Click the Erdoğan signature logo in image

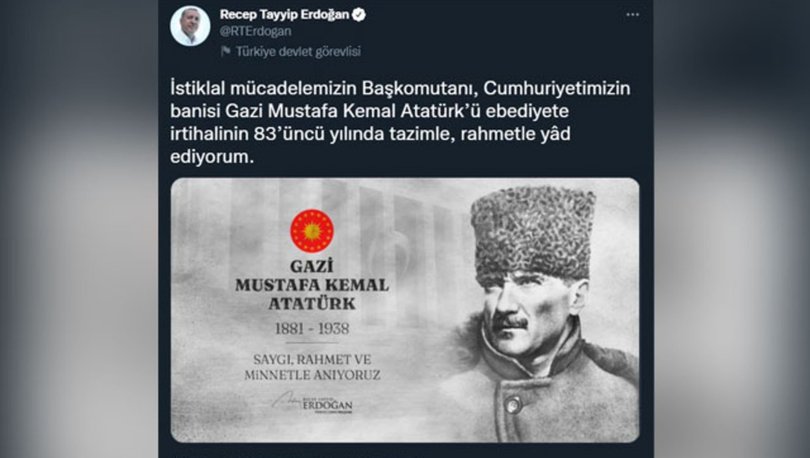click(313, 403)
